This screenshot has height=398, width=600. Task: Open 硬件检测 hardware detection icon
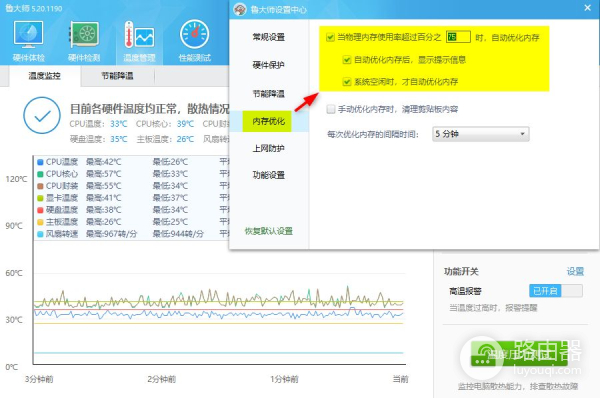(x=84, y=41)
